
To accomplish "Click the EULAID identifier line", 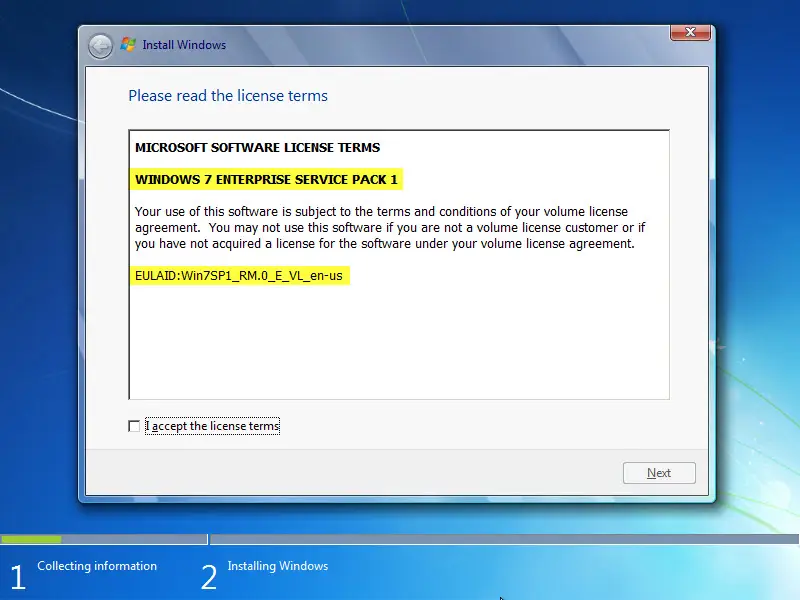I will 239,276.
